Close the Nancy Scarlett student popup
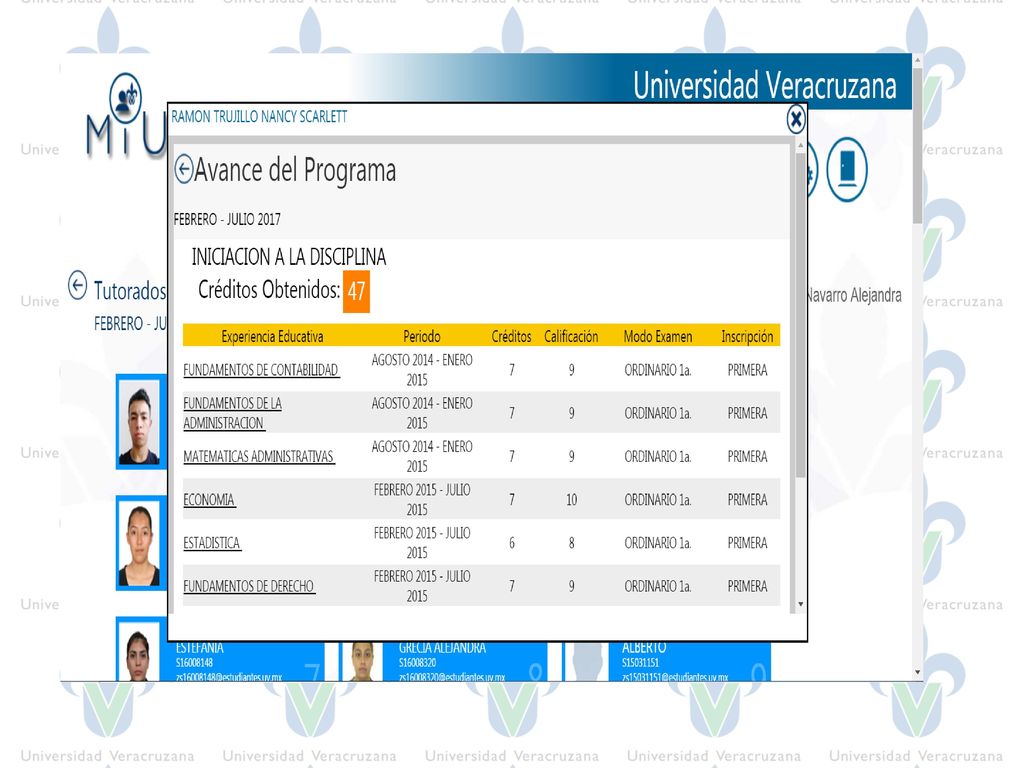Viewport: 1024px width, 768px height. coord(795,120)
